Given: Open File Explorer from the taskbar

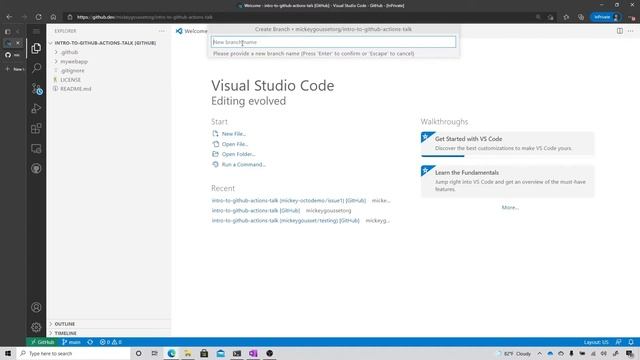Looking at the screenshot, I should [188, 353].
